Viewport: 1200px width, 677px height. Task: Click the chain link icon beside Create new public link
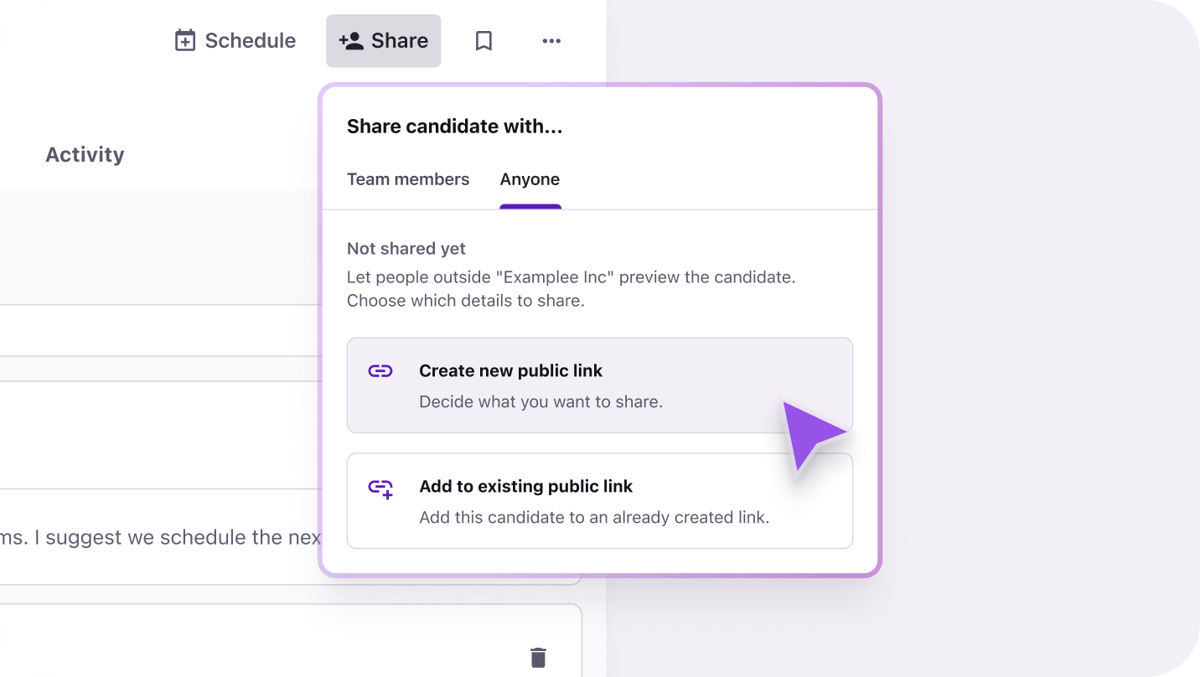tap(381, 370)
